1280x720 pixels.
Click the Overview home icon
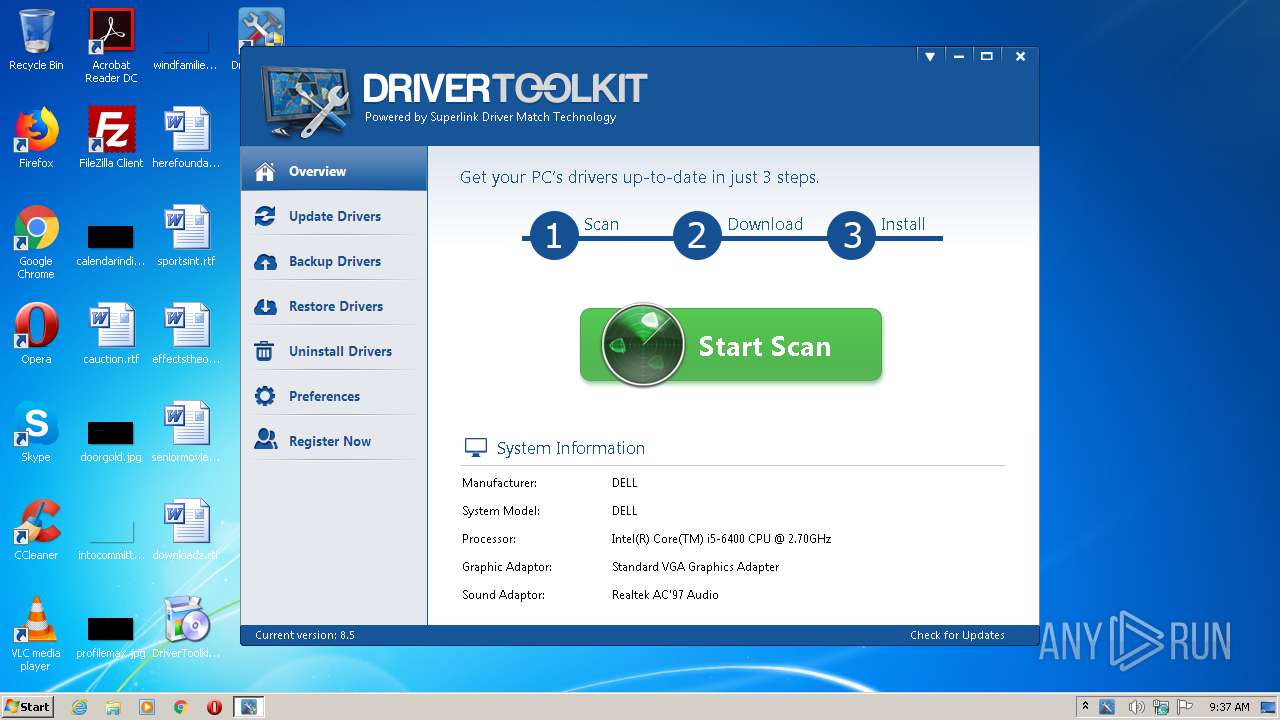[265, 171]
